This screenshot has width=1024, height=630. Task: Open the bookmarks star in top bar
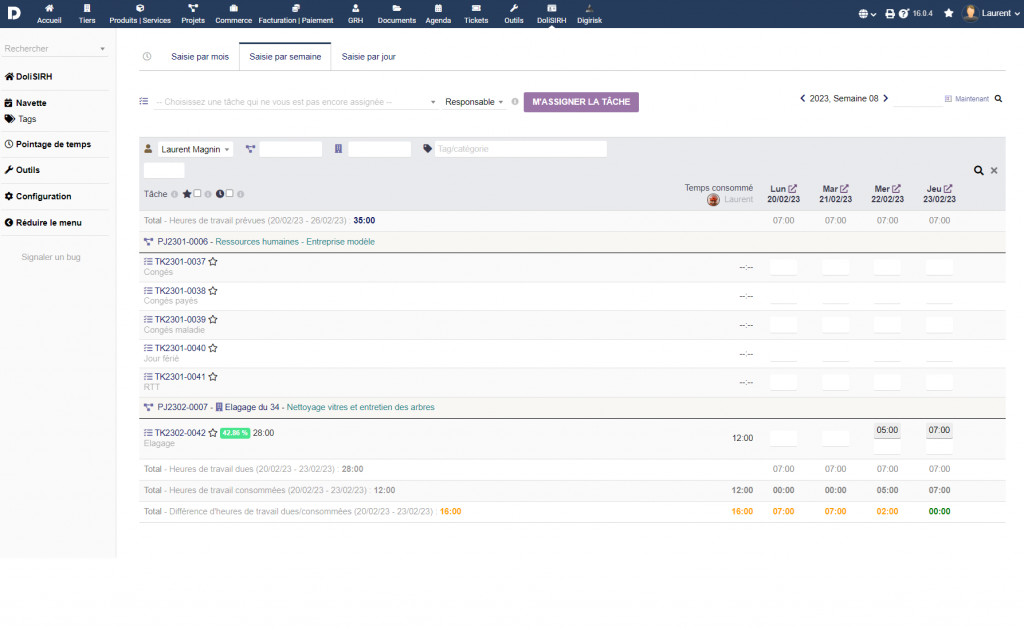[948, 13]
